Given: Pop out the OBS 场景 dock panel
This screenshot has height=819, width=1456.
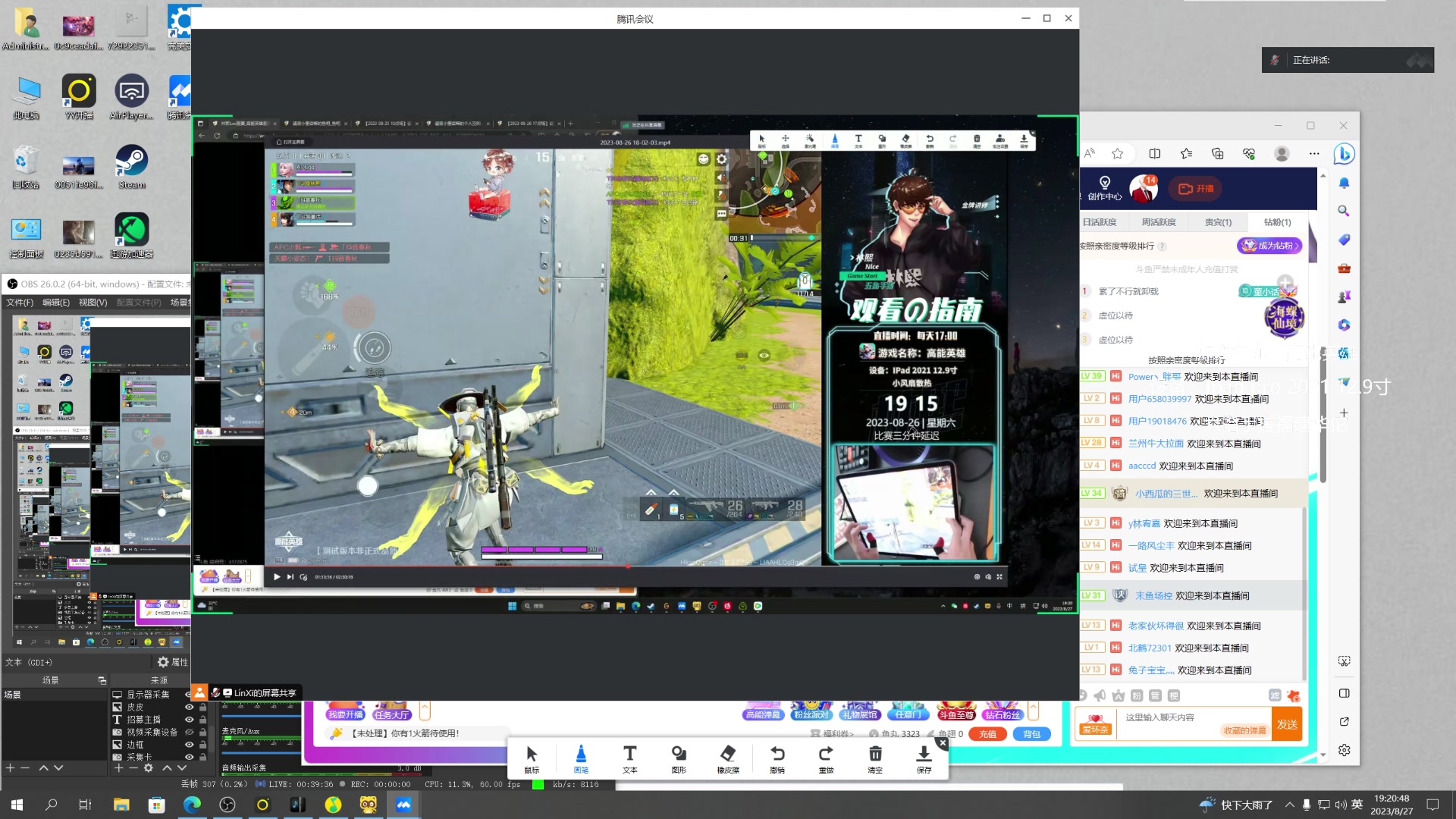Looking at the screenshot, I should tap(102, 680).
